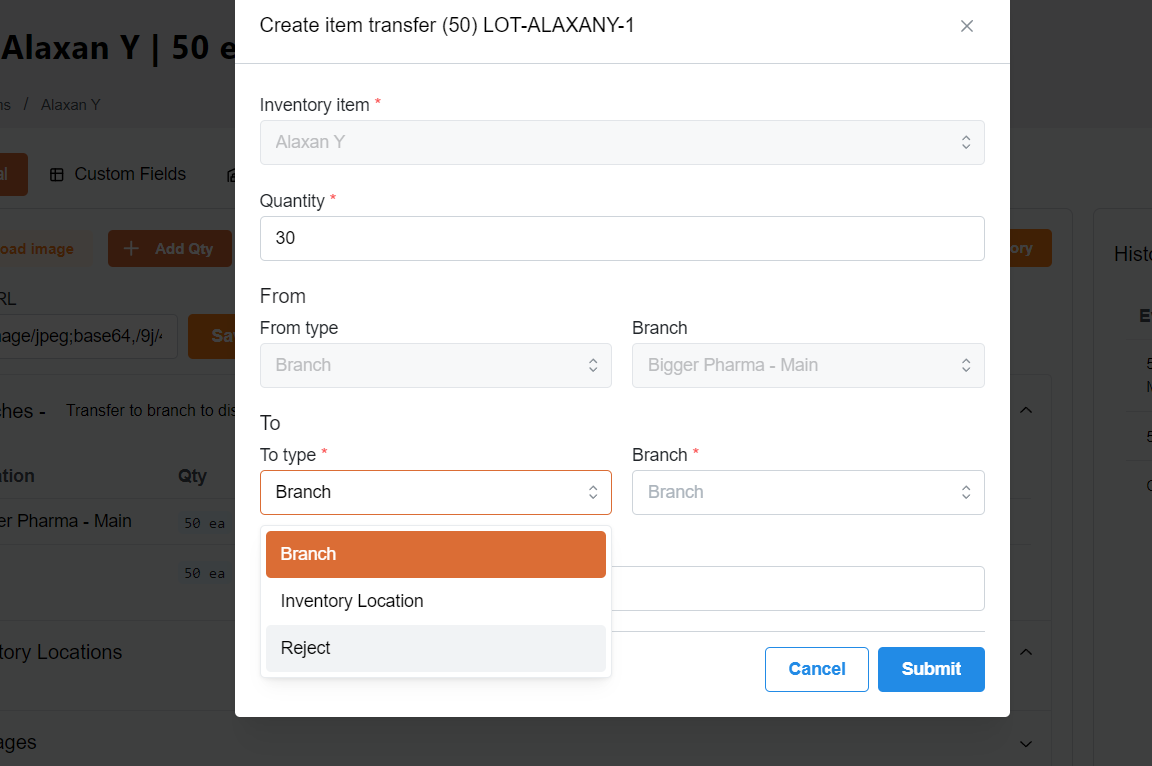Image resolution: width=1152 pixels, height=766 pixels.
Task: Select the Branch option in the list
Action: pyautogui.click(x=436, y=554)
